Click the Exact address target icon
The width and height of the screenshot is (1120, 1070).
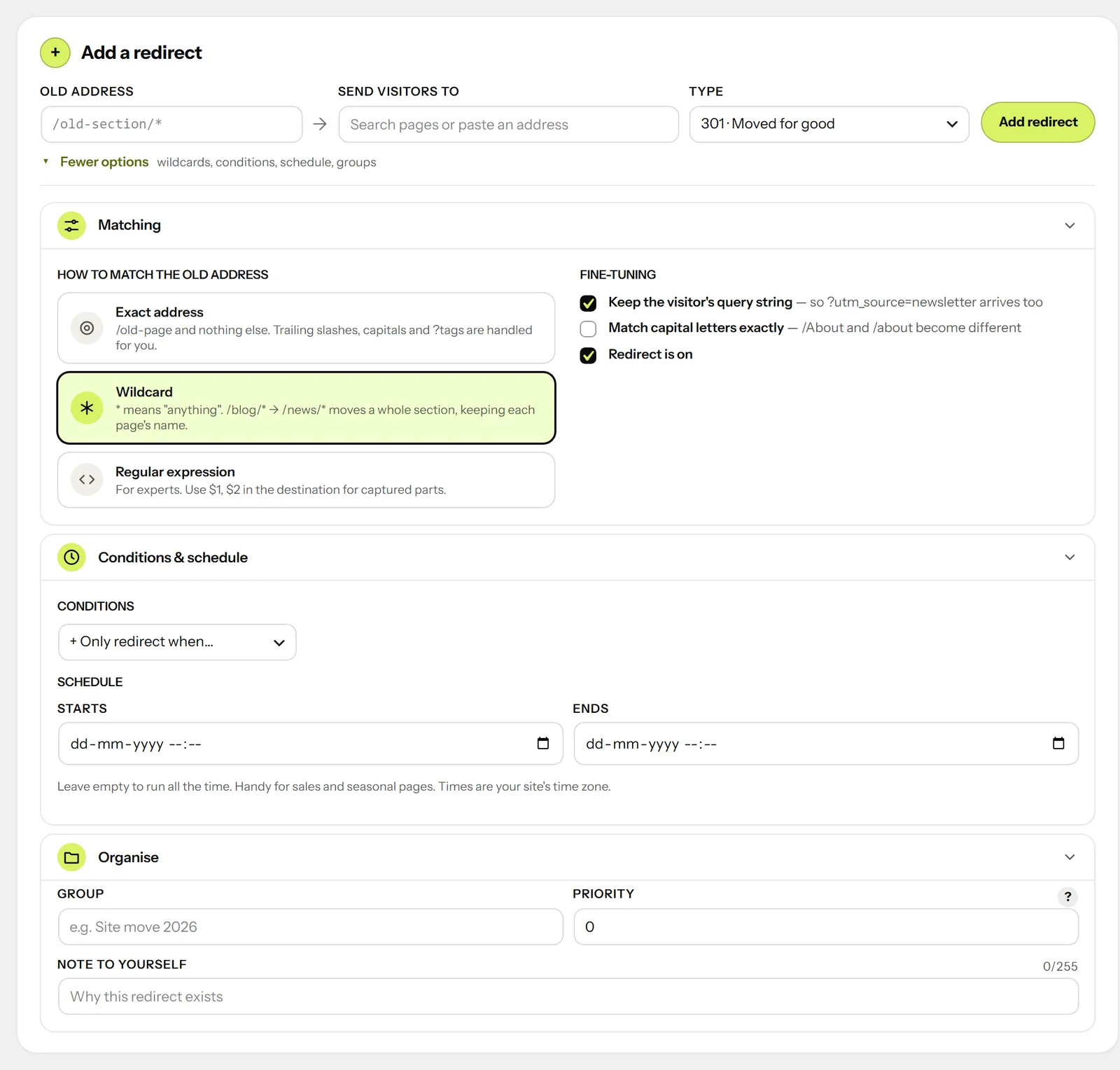(87, 328)
